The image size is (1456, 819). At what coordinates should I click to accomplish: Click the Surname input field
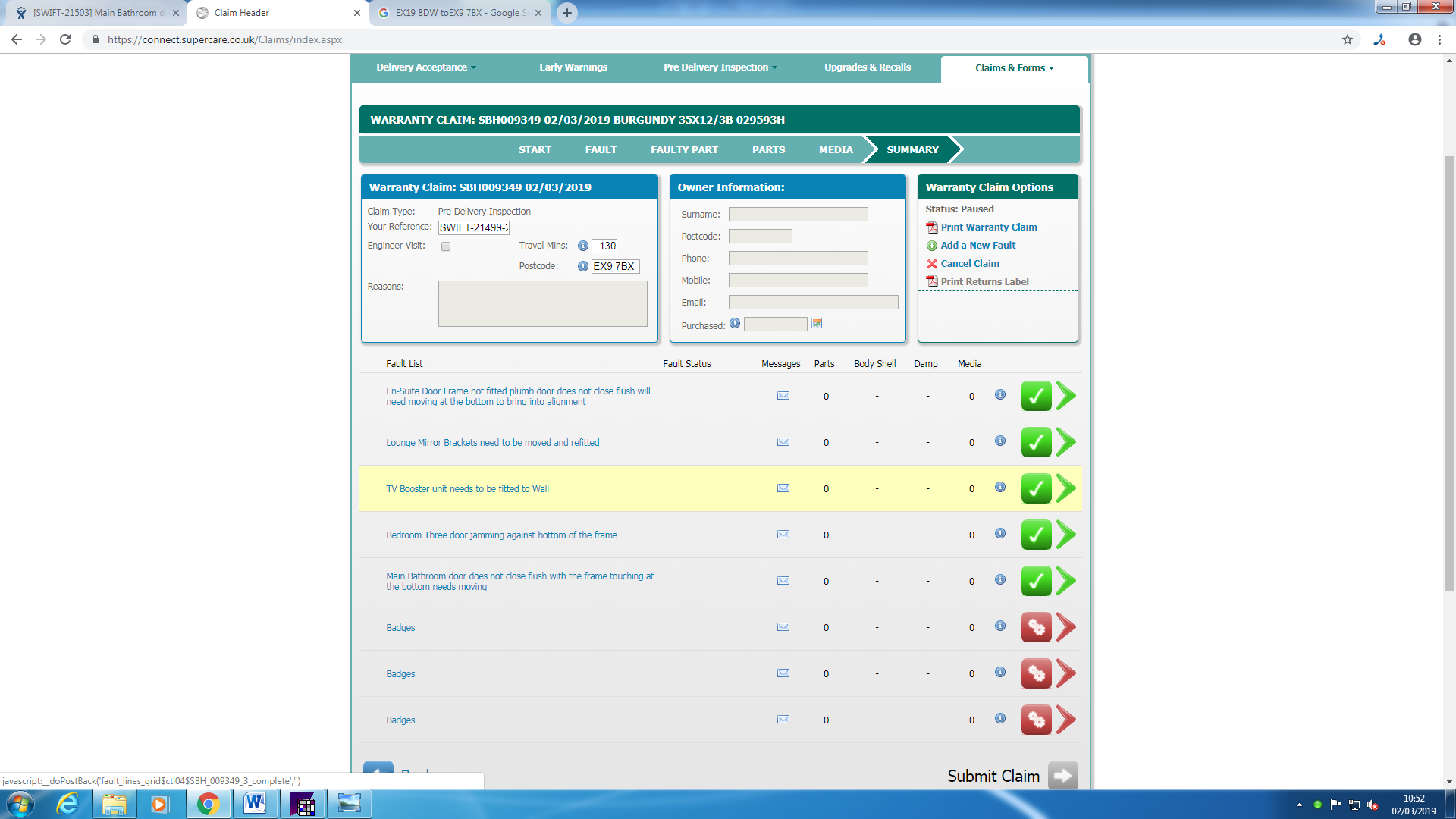(x=798, y=215)
